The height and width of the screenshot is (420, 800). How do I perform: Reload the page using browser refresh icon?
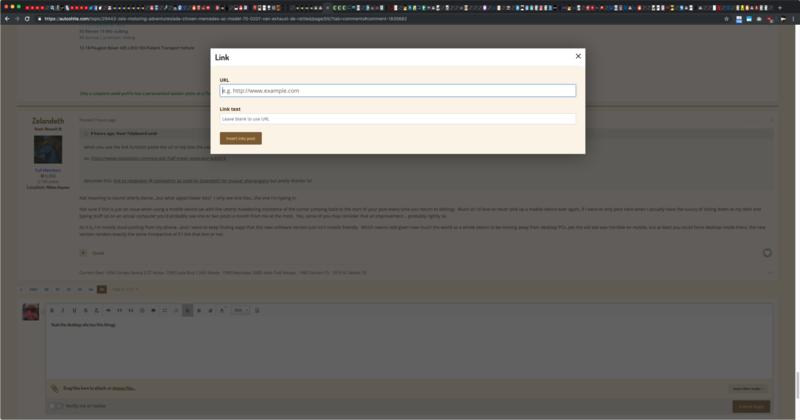tap(26, 19)
